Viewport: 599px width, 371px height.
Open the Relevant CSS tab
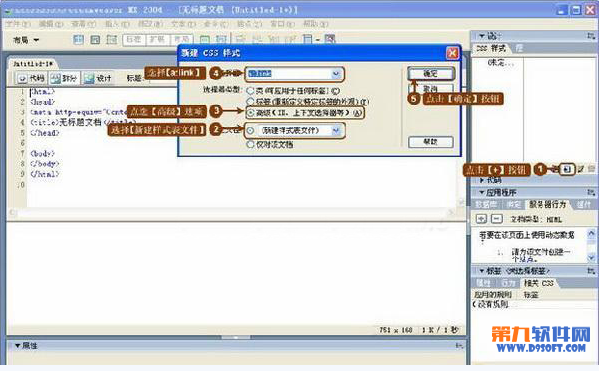coord(539,283)
